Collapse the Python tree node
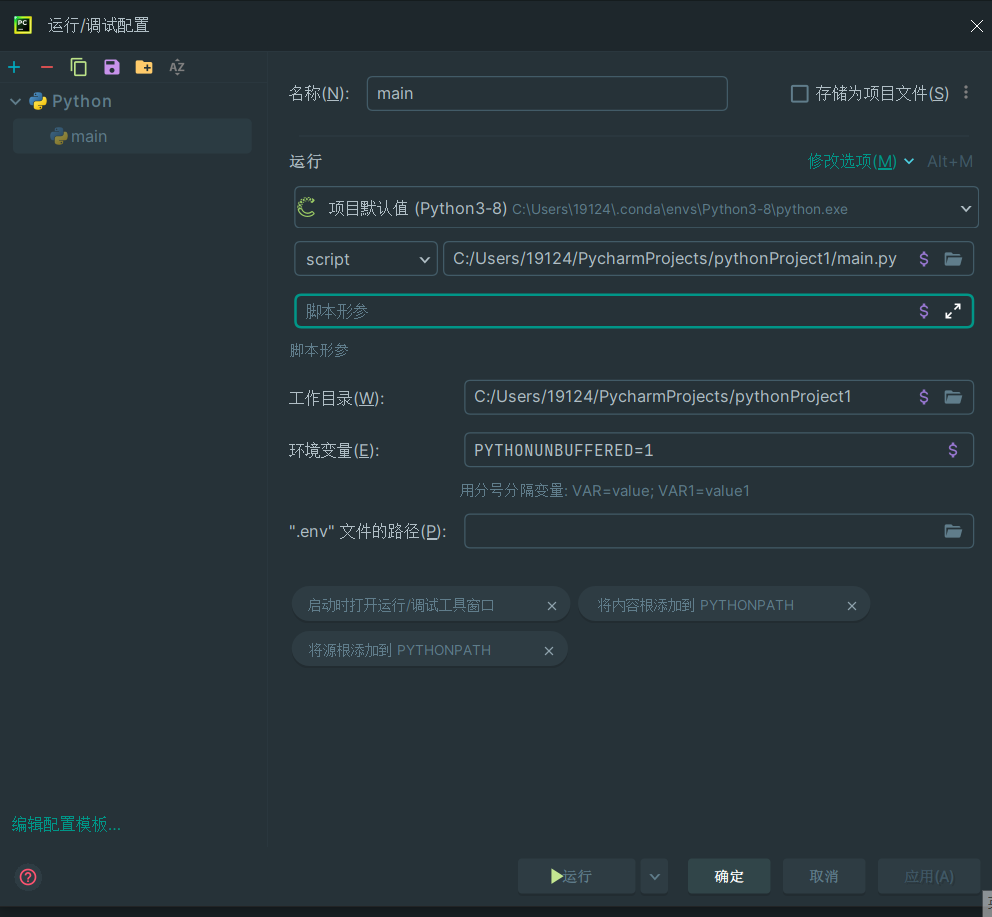The image size is (992, 917). pos(16,101)
